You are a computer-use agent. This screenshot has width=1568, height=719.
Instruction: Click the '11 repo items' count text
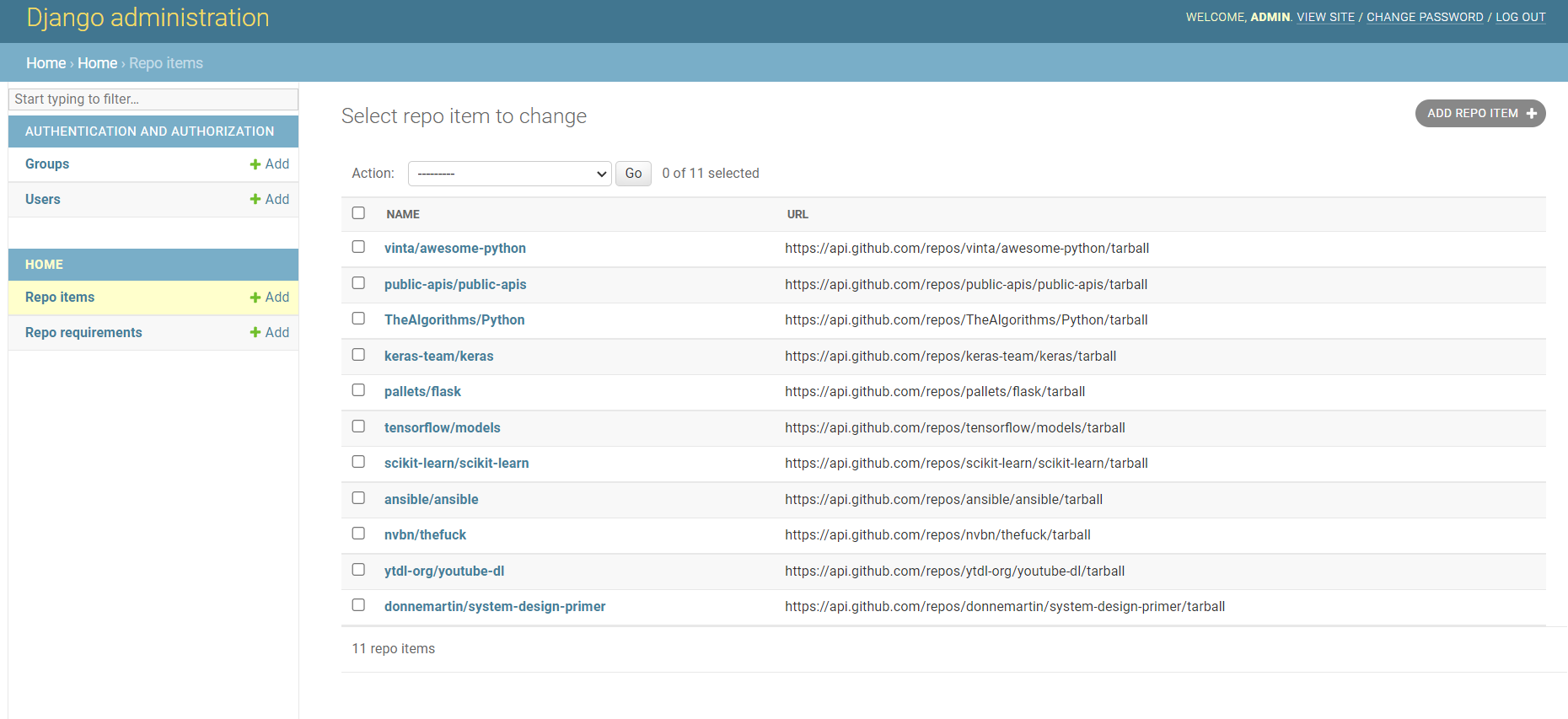[x=394, y=649]
